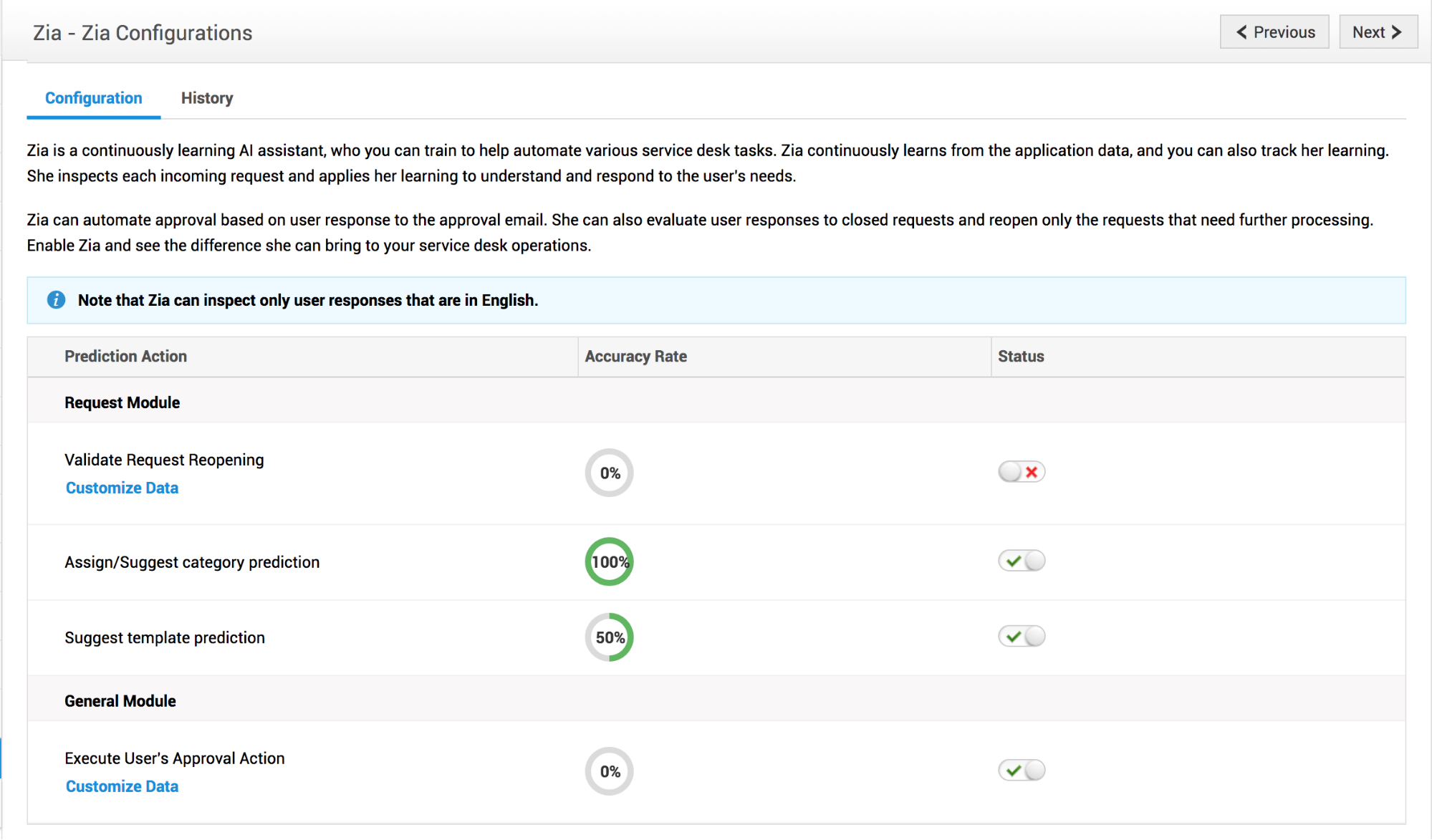
Task: Click the Request Module section row
Action: click(x=122, y=402)
